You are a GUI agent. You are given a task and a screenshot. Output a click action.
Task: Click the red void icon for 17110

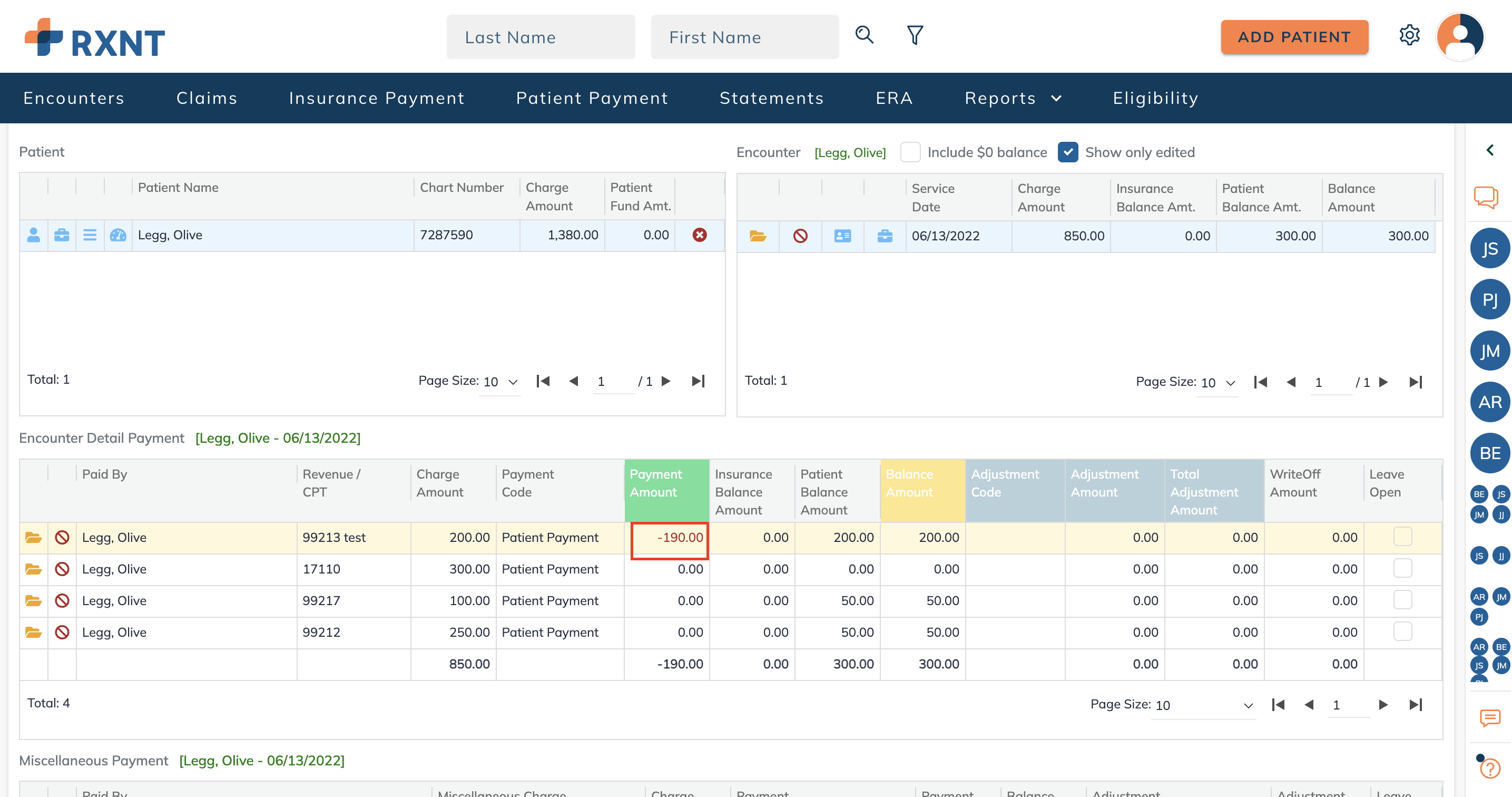(62, 569)
